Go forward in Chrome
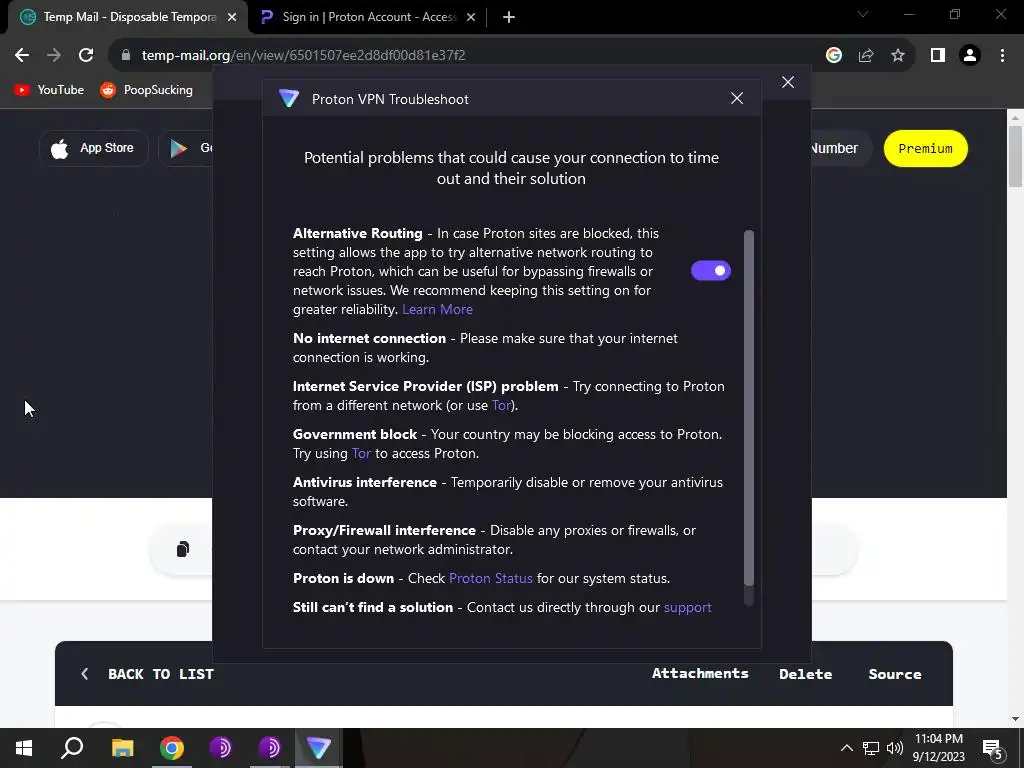This screenshot has height=768, width=1024. click(x=54, y=56)
